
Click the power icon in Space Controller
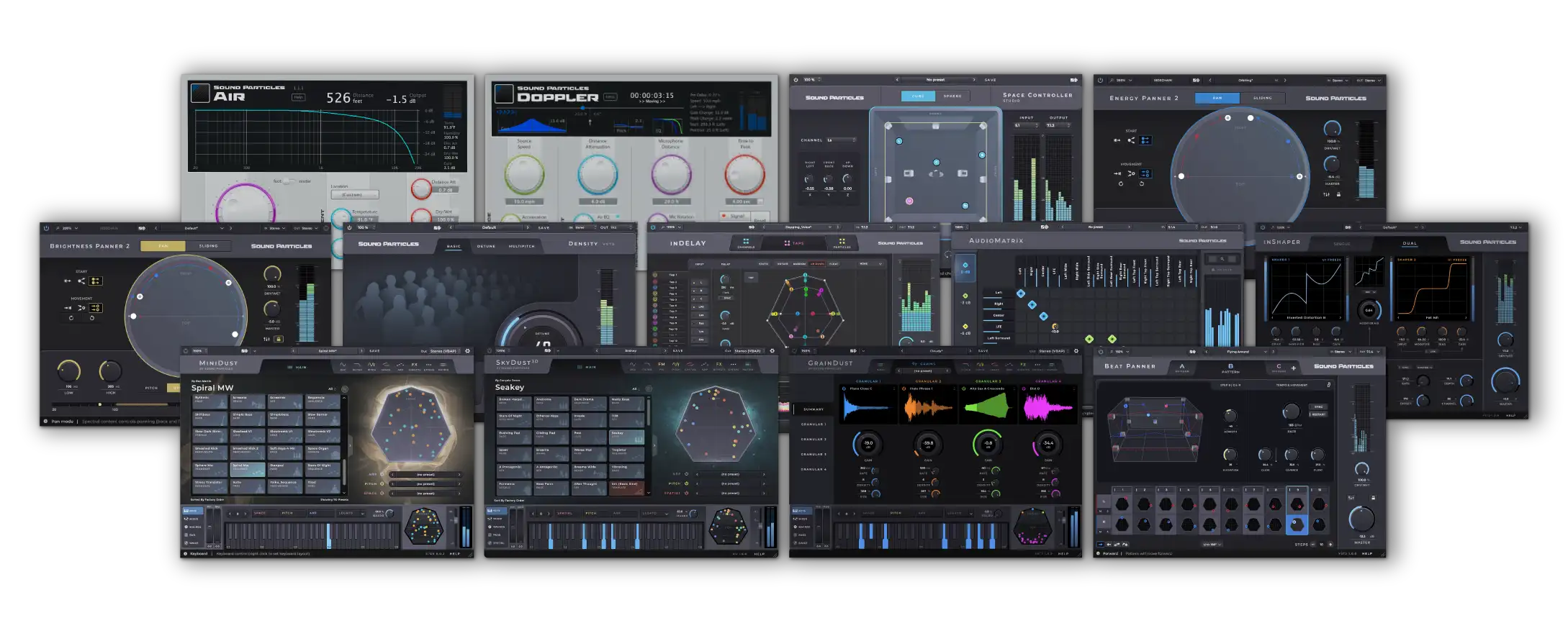pyautogui.click(x=796, y=80)
